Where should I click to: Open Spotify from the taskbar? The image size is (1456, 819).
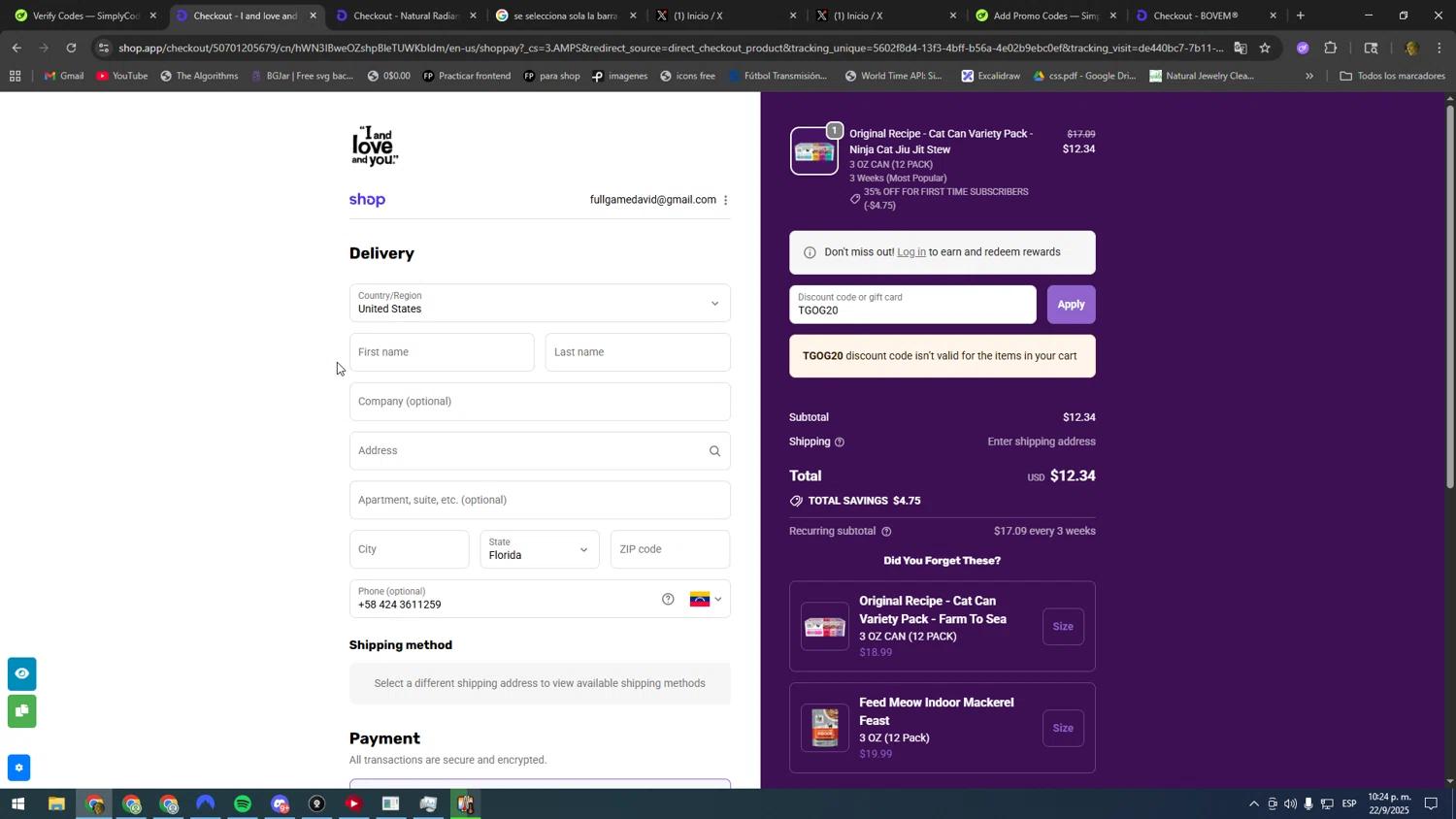pyautogui.click(x=243, y=804)
